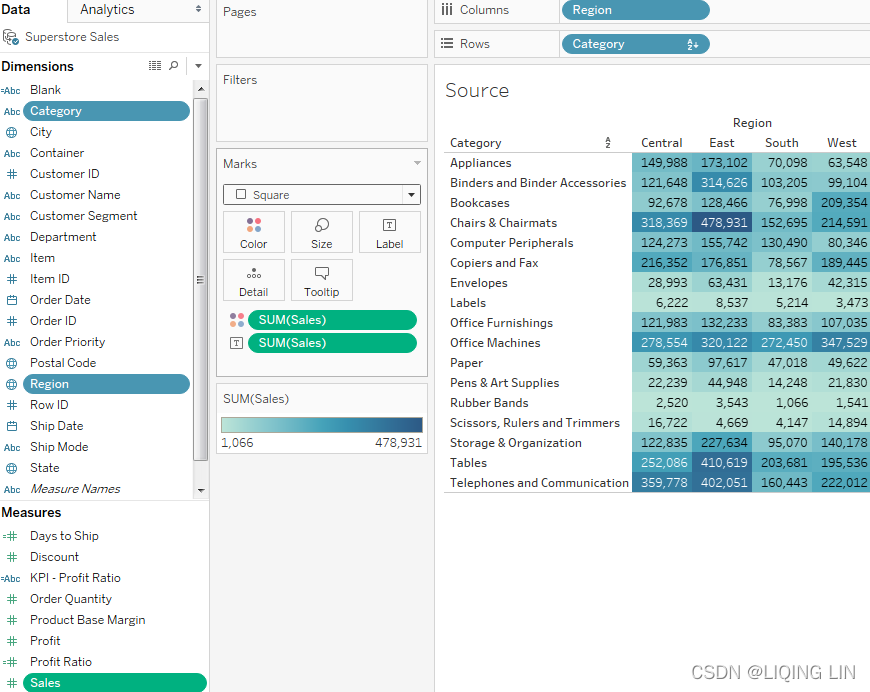Click the view data grid icon in Dimensions

point(155,65)
